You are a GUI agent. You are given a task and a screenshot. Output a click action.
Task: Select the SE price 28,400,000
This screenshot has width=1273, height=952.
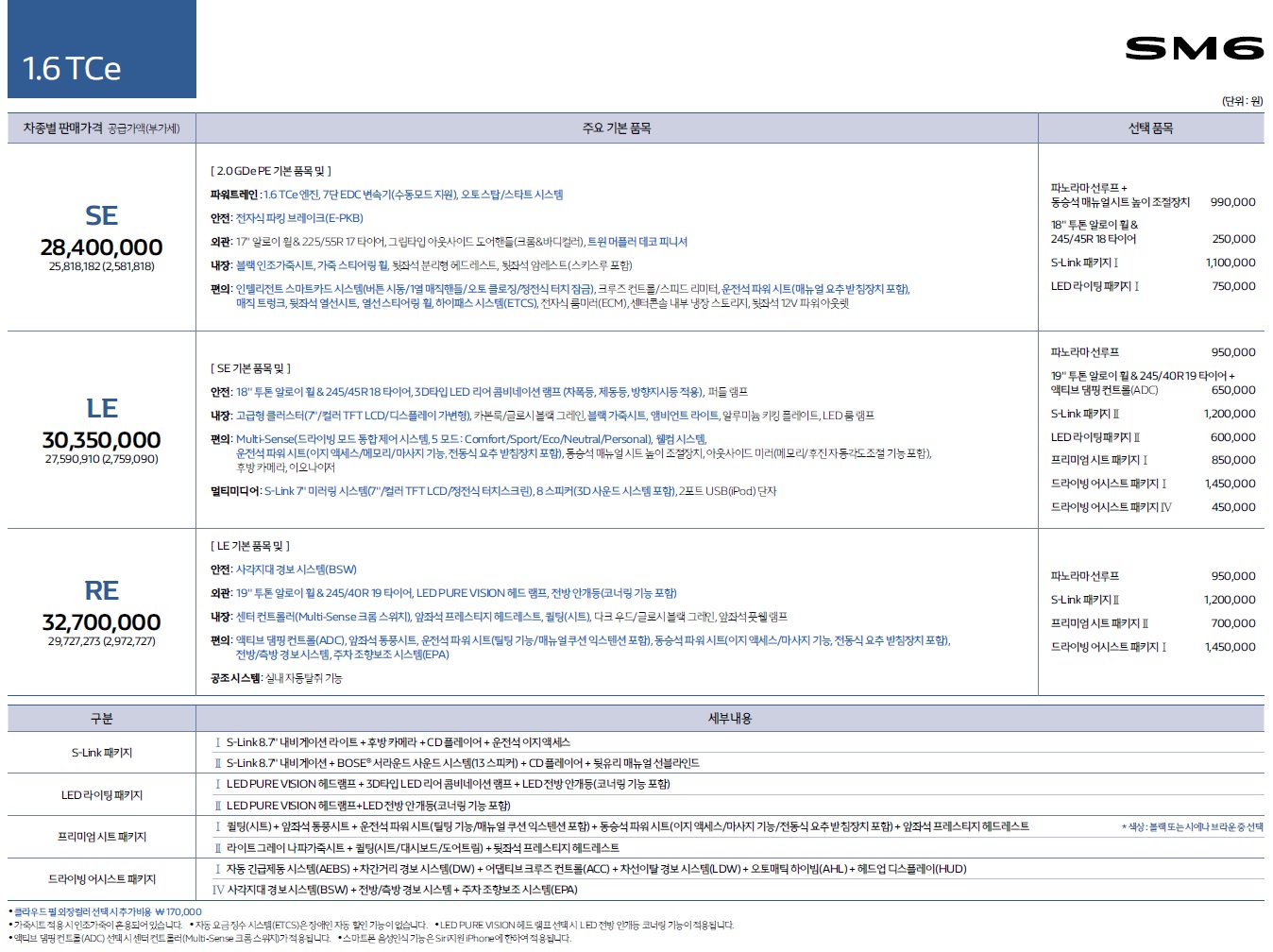pos(101,246)
